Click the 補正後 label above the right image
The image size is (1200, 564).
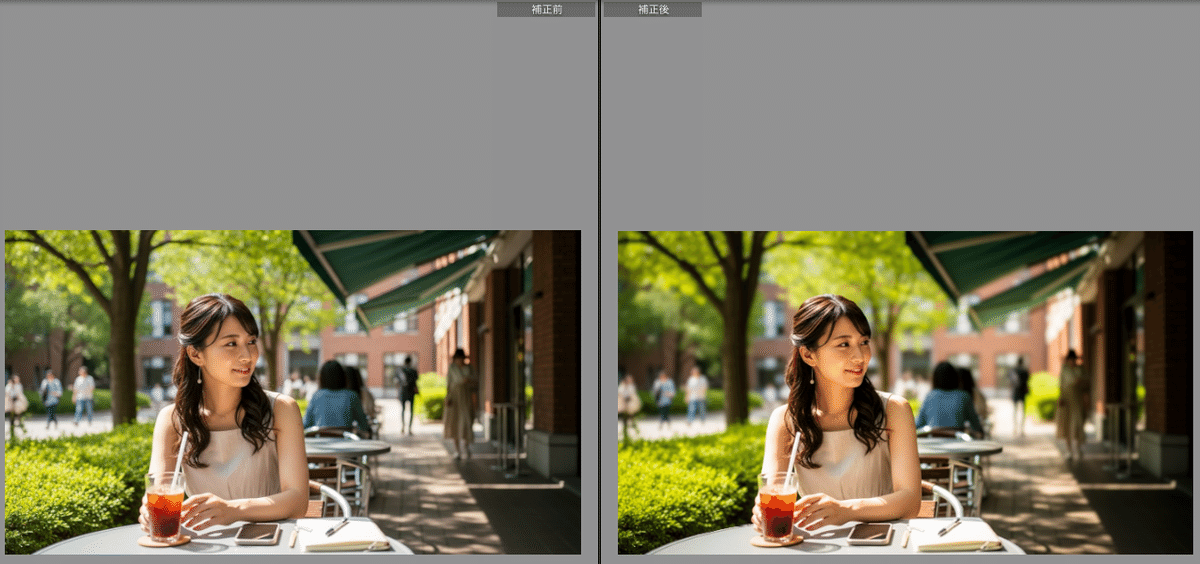tap(653, 9)
